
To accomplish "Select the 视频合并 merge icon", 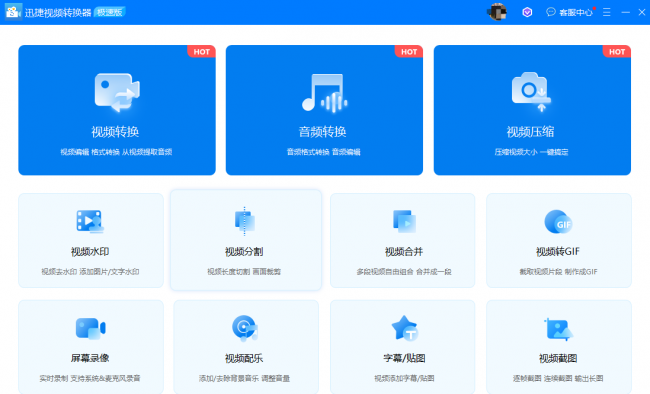I will coord(404,221).
